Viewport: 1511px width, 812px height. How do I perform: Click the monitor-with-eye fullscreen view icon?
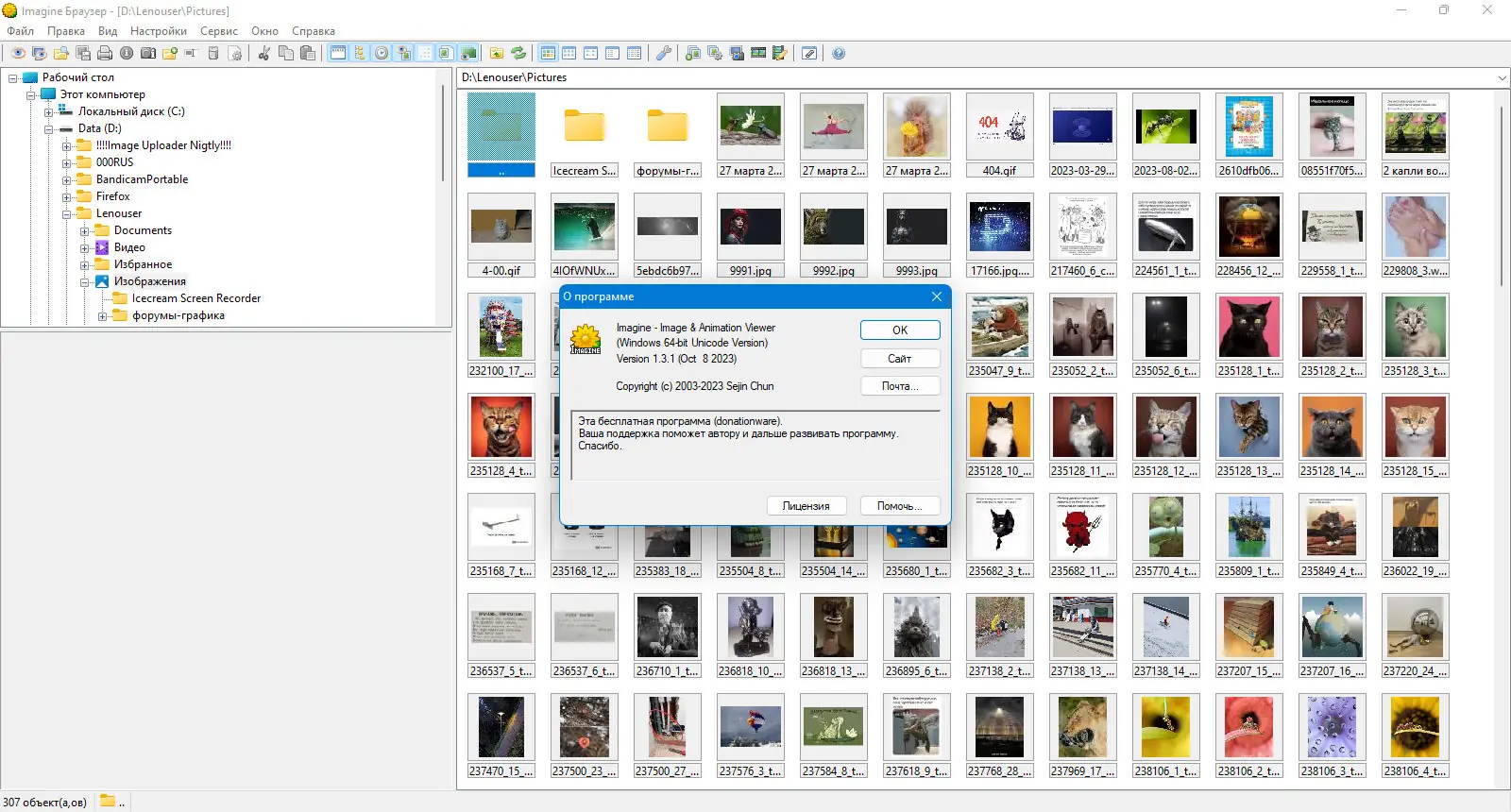pyautogui.click(x=40, y=53)
